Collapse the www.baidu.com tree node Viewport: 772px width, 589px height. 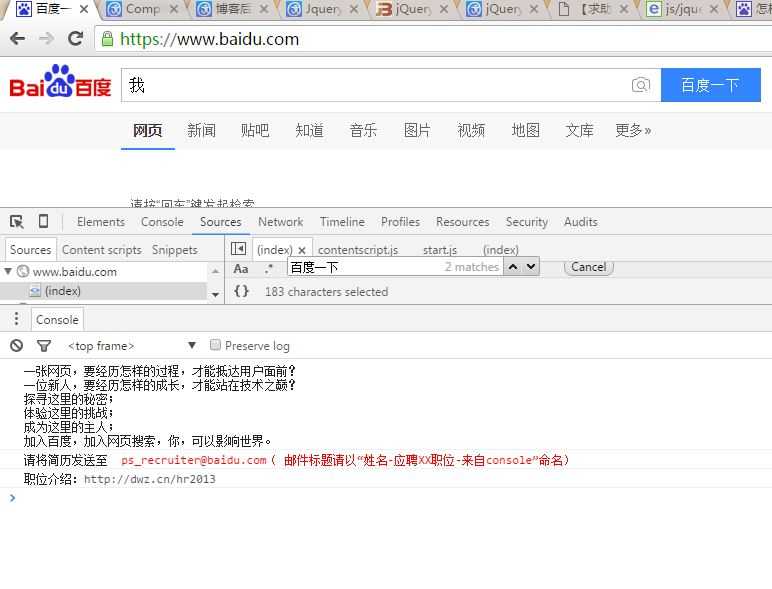(x=8, y=271)
